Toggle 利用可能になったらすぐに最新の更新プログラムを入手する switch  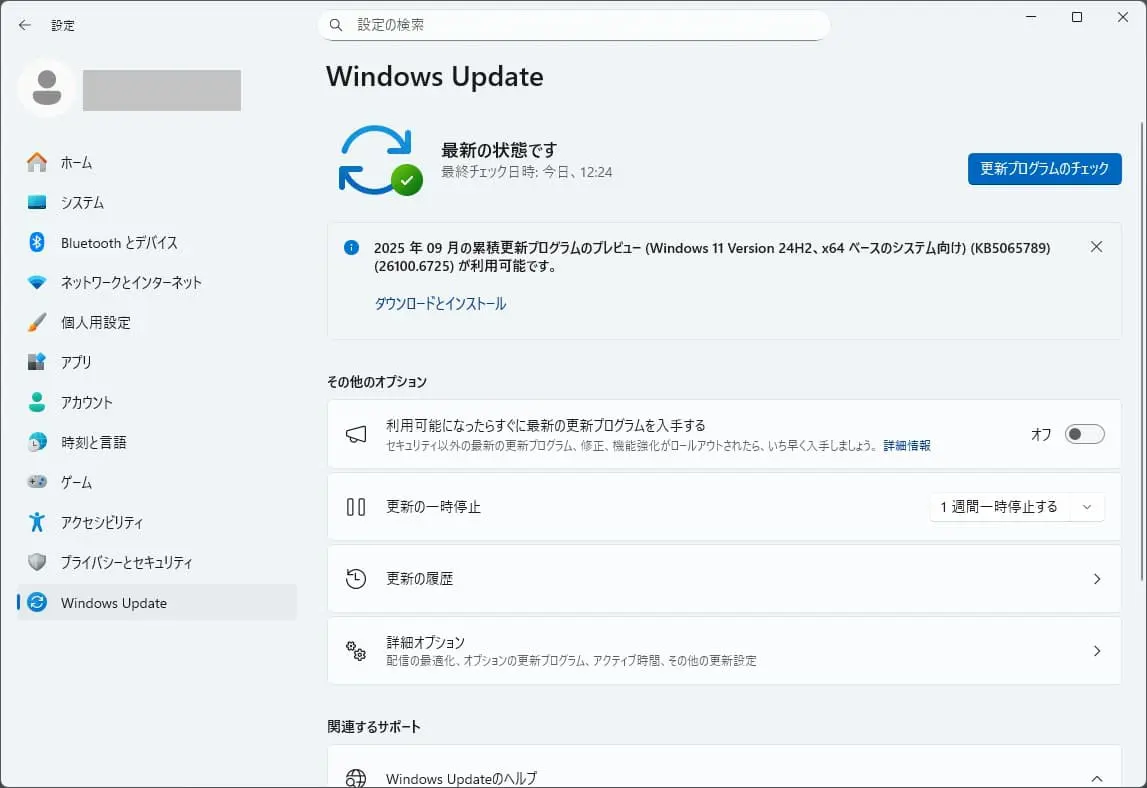pos(1084,434)
